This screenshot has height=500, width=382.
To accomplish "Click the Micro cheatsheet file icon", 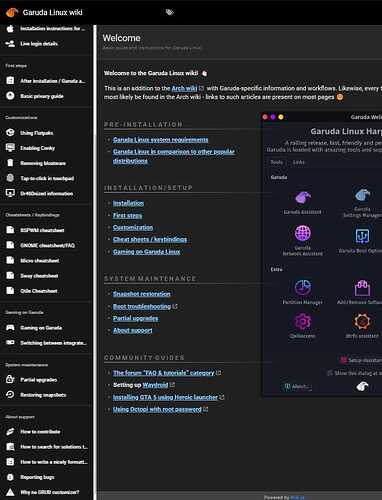I will pyautogui.click(x=10, y=260).
